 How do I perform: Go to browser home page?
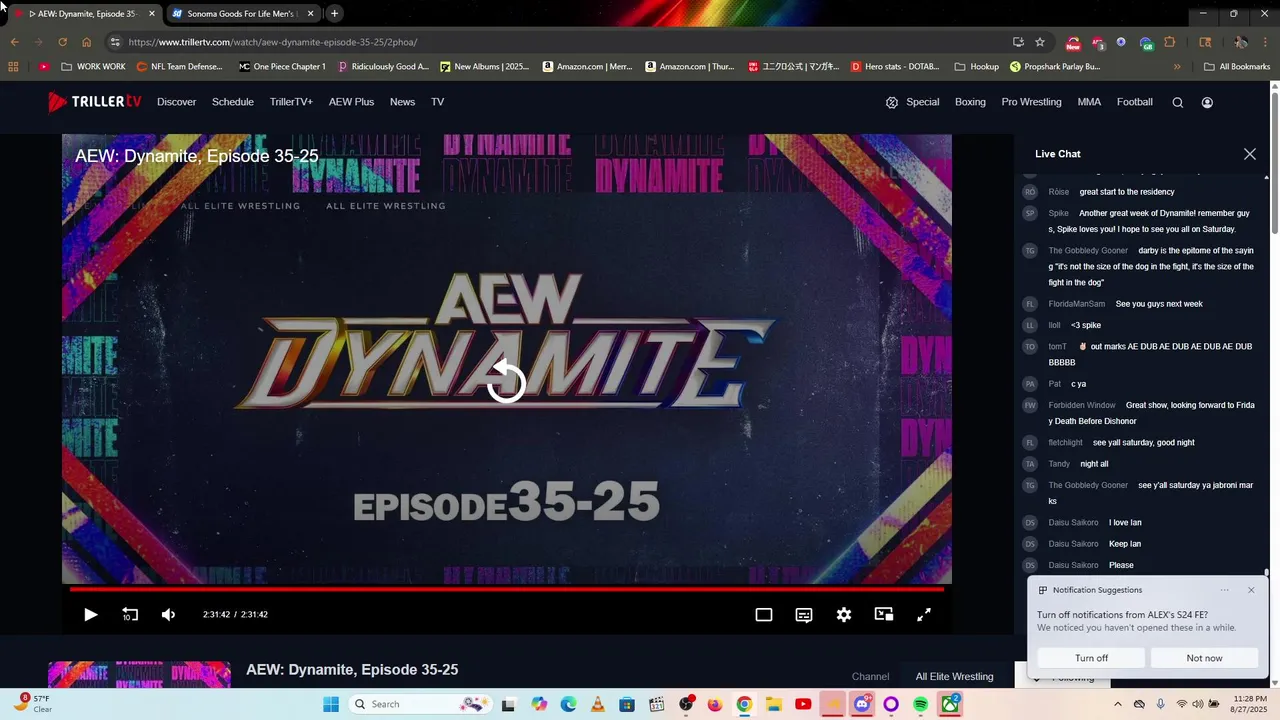pos(87,42)
